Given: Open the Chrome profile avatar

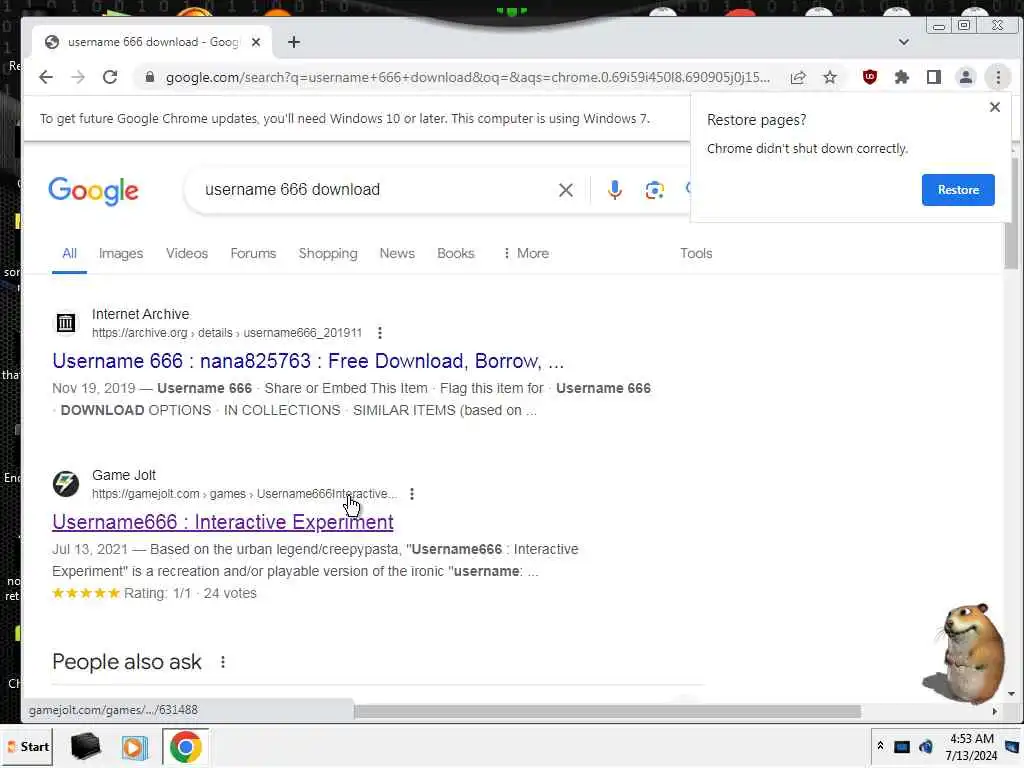Looking at the screenshot, I should pyautogui.click(x=966, y=77).
